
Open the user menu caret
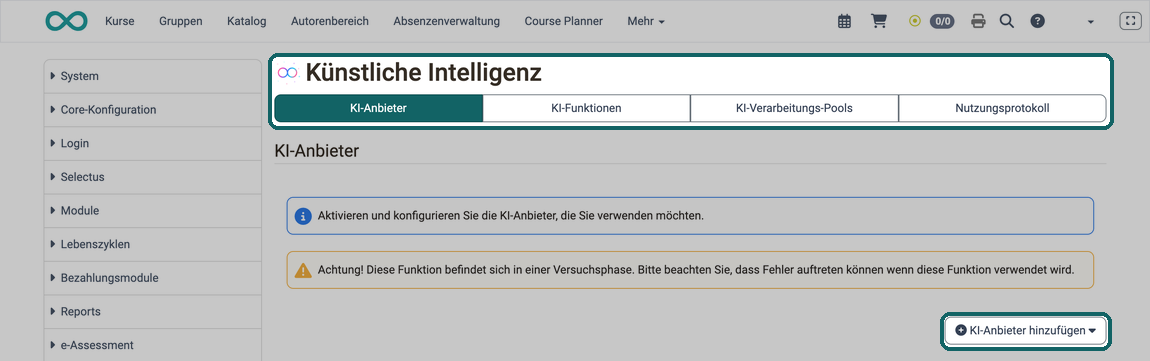(1091, 22)
